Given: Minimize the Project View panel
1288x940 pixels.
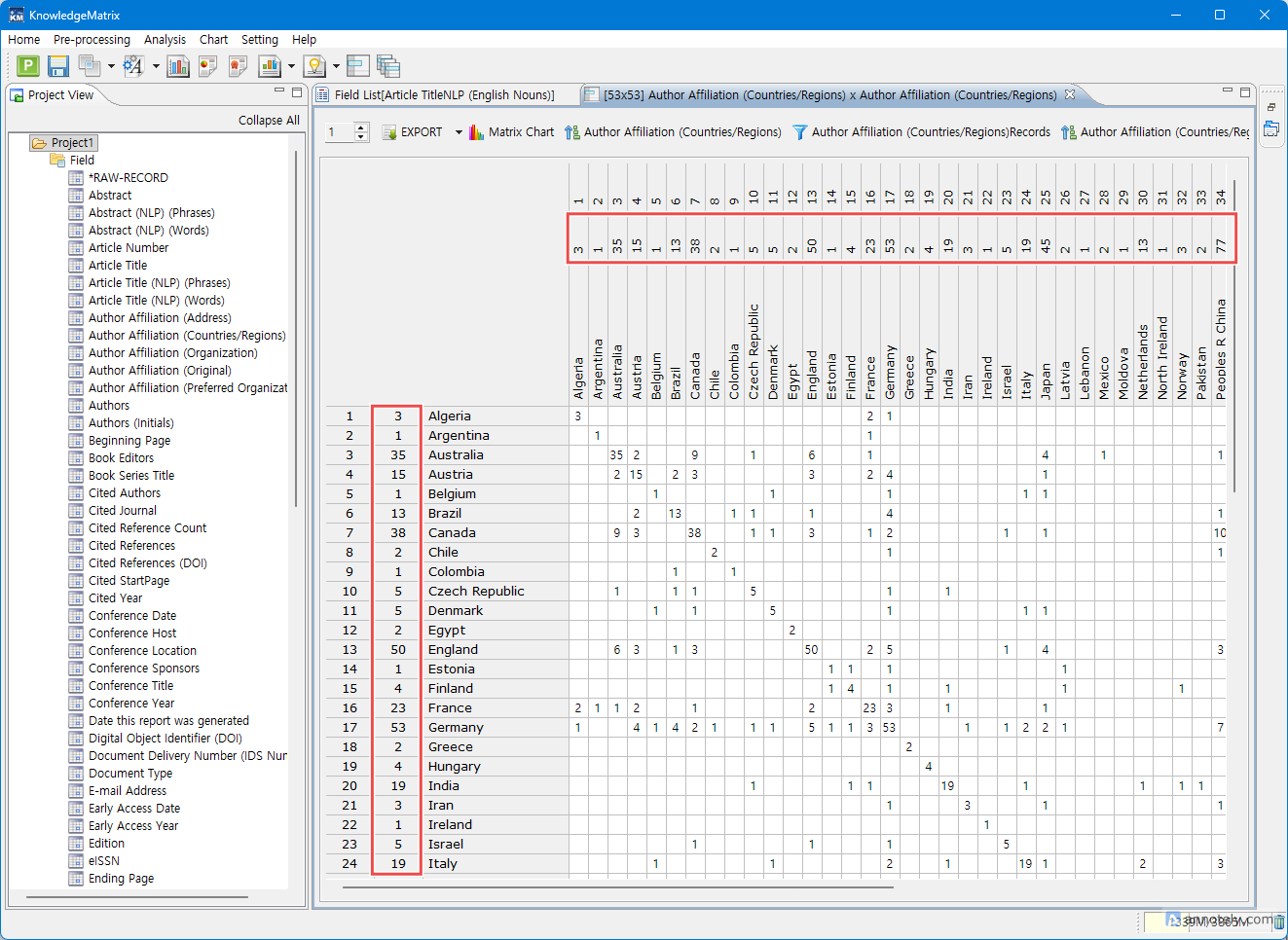Looking at the screenshot, I should pos(279,91).
